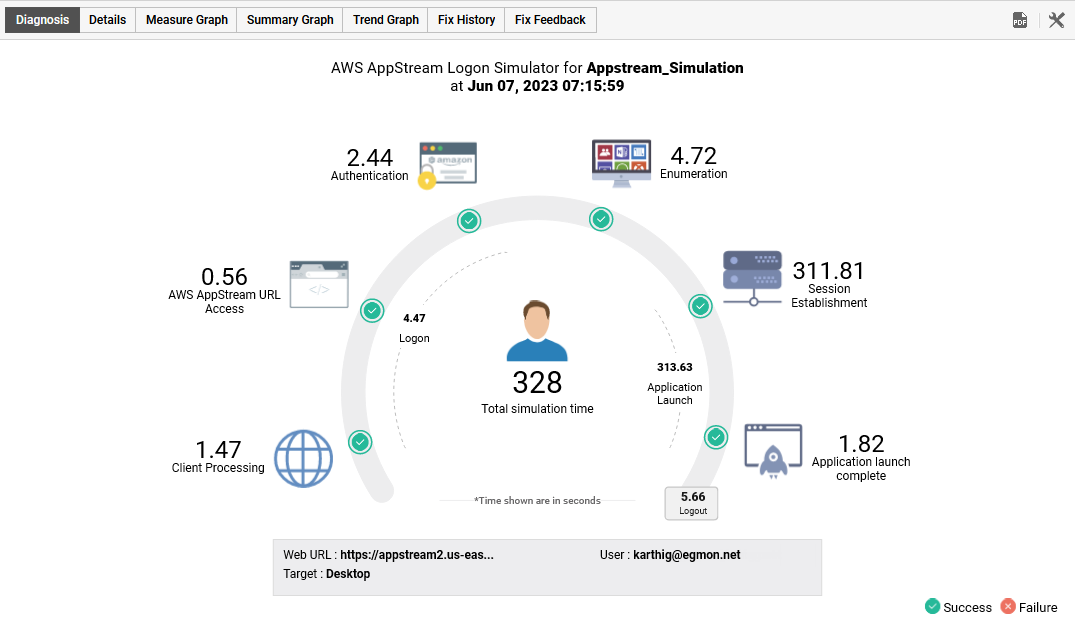Click the Target value Desktop

tap(348, 574)
